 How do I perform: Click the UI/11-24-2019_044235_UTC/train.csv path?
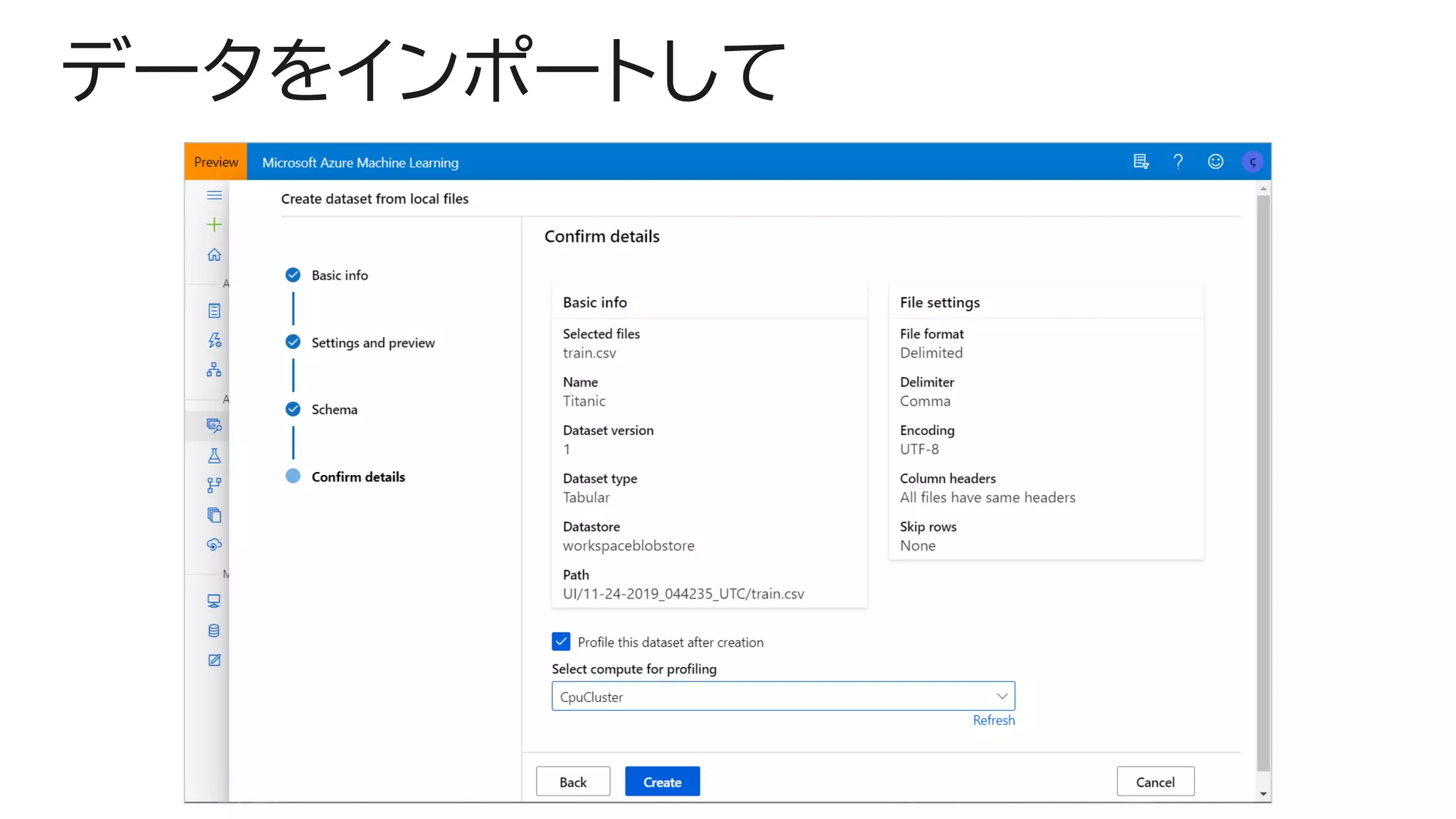click(683, 594)
